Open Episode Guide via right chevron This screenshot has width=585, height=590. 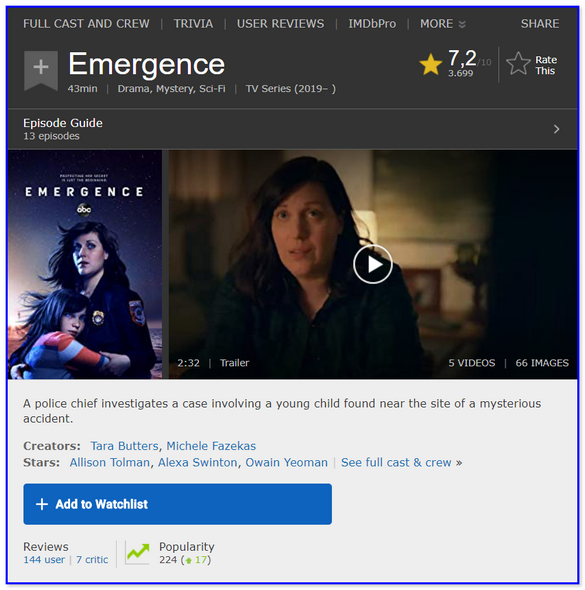tap(556, 129)
